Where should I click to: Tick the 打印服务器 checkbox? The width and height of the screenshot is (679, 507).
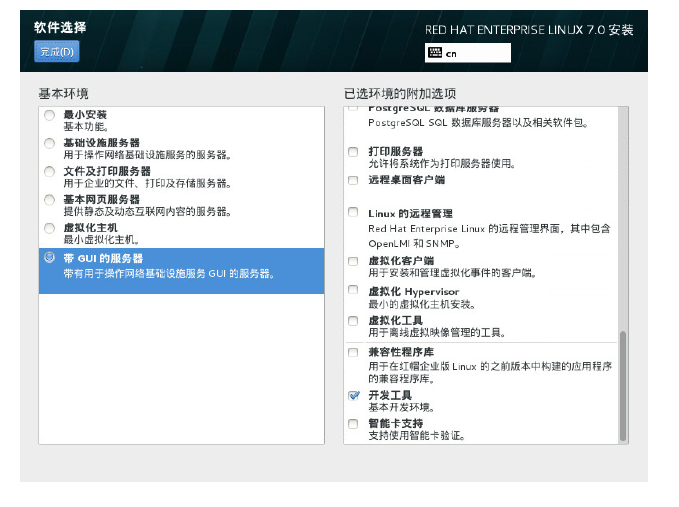[x=353, y=152]
